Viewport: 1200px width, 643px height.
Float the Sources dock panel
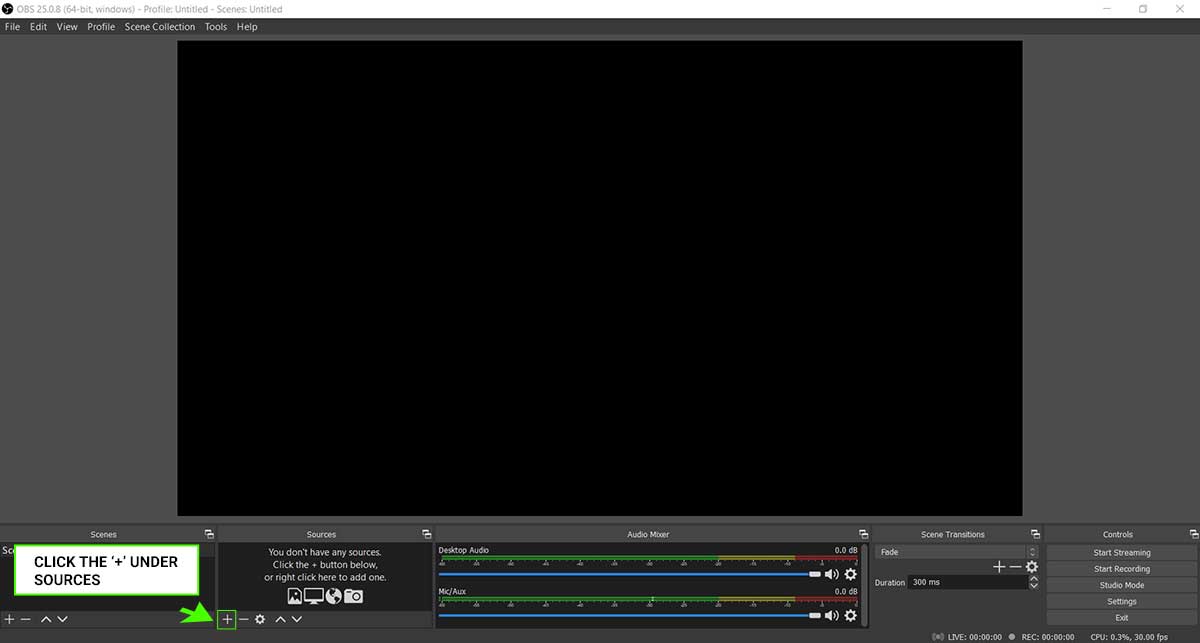coord(427,534)
